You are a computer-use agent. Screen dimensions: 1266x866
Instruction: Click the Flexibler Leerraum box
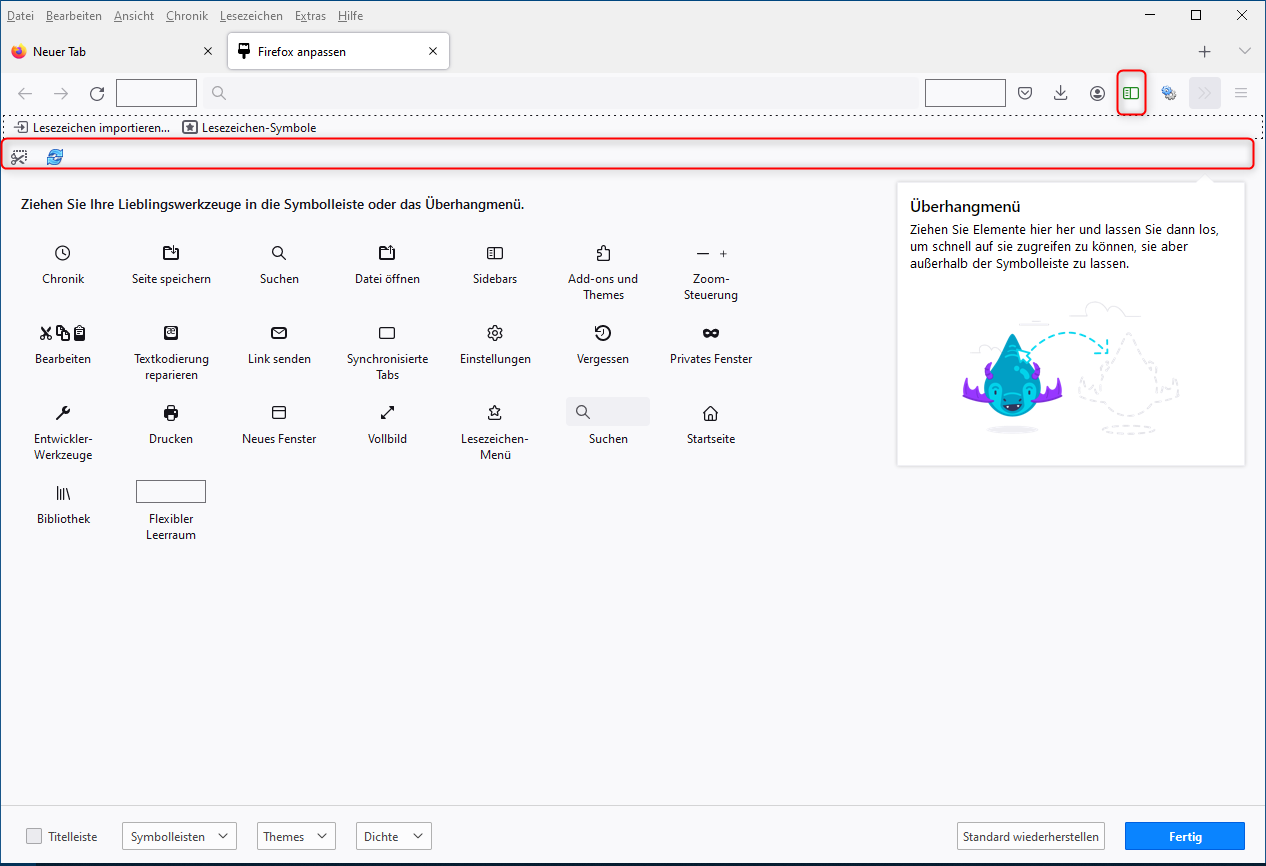pos(171,491)
